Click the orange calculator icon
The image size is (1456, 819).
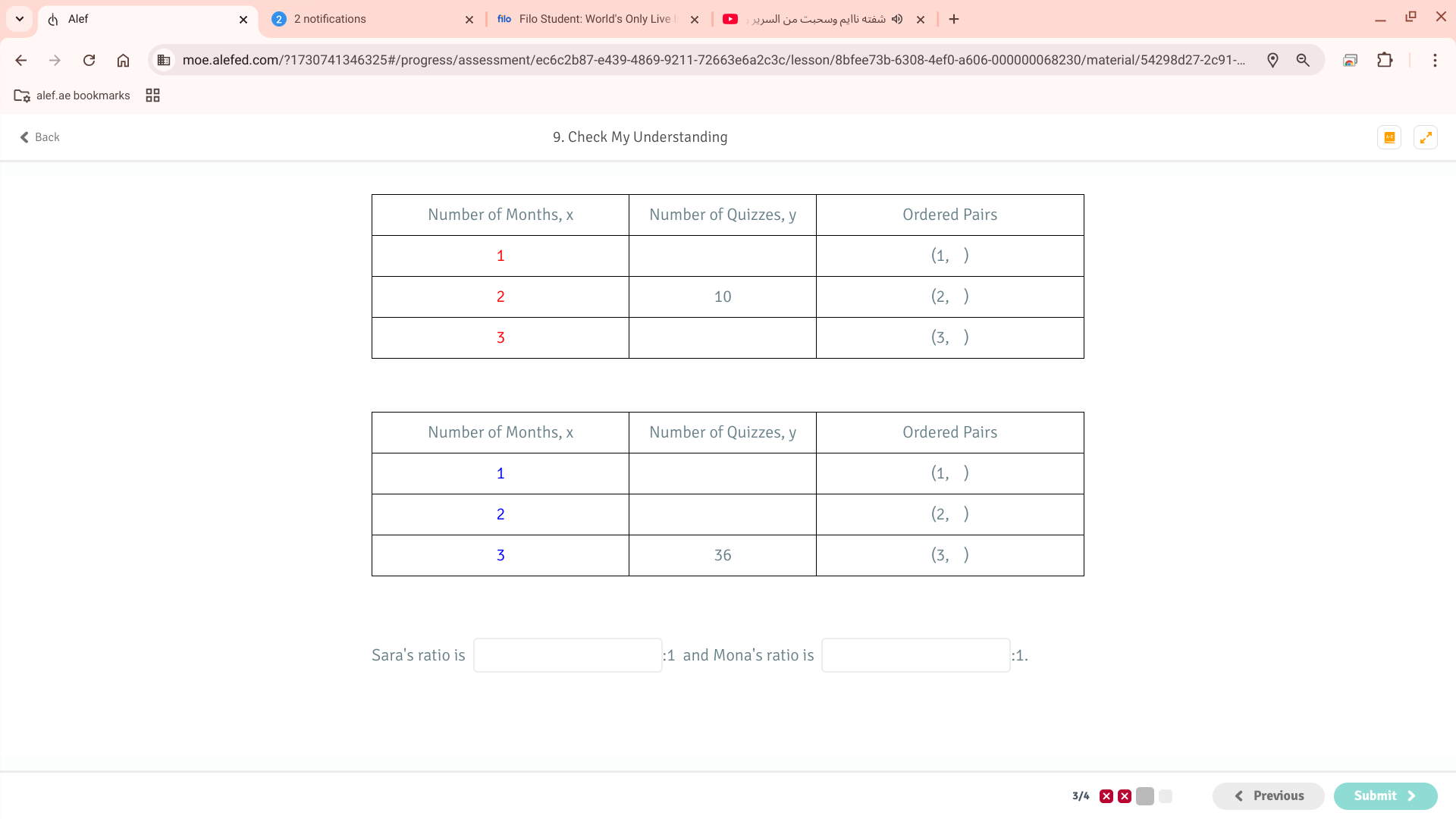pyautogui.click(x=1389, y=137)
